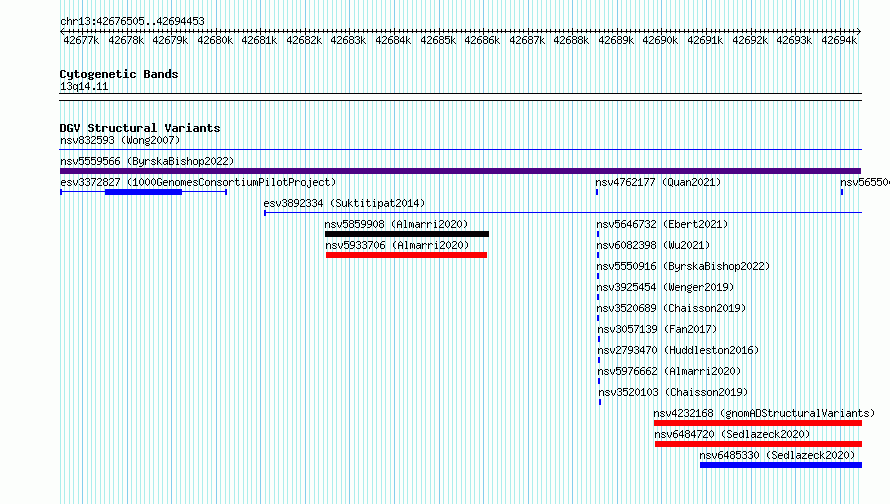Screen dimensions: 890x504
Task: Open nsv5559566 (ByrskaBishop2022) label
Action: click(147, 161)
